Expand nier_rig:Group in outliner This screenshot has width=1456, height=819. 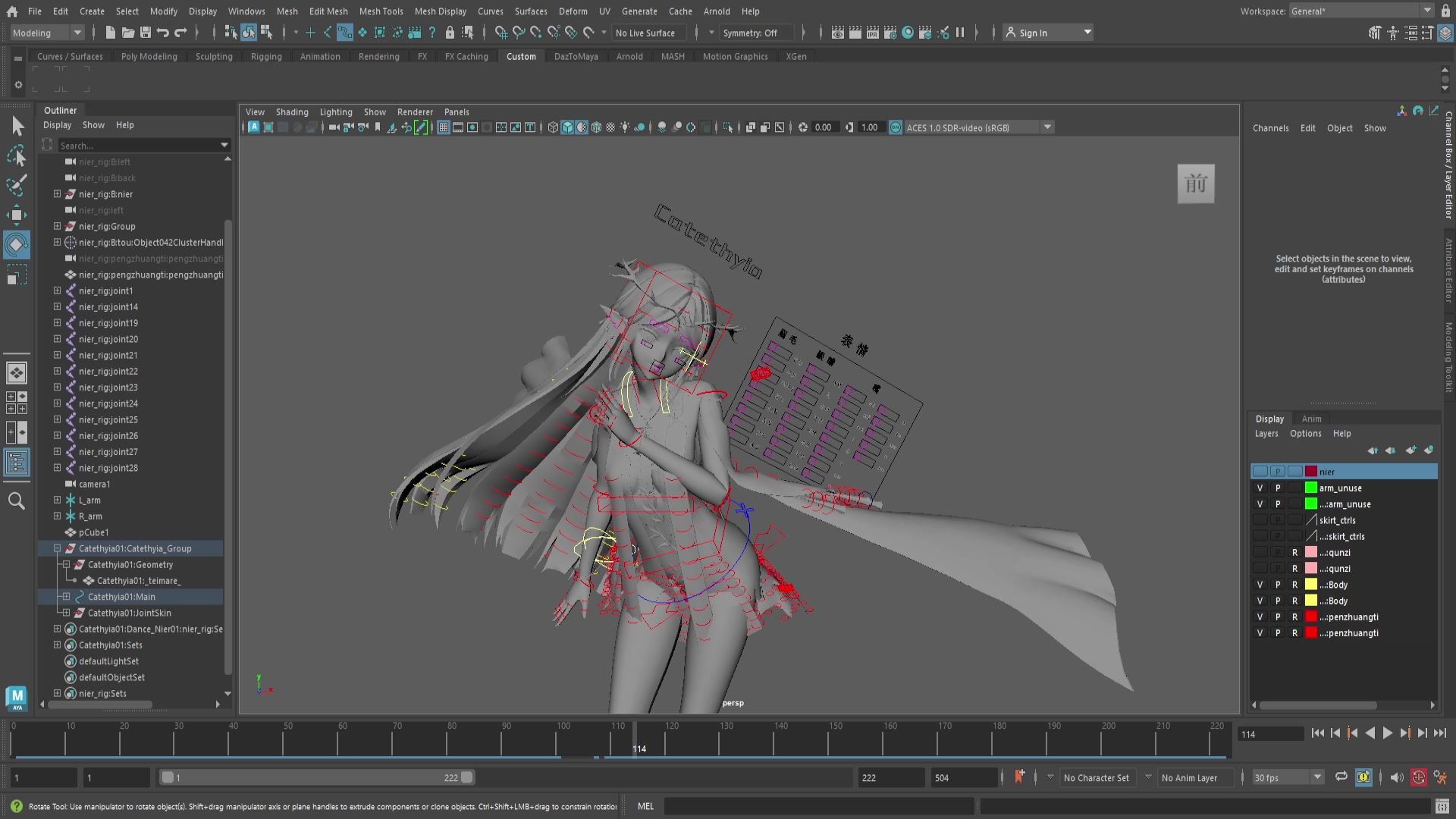coord(57,226)
